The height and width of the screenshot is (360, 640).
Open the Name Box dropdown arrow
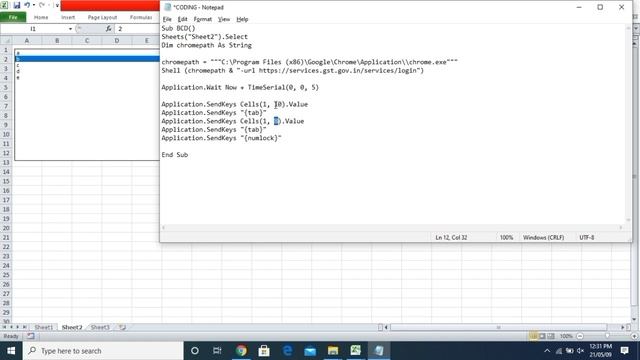70,29
